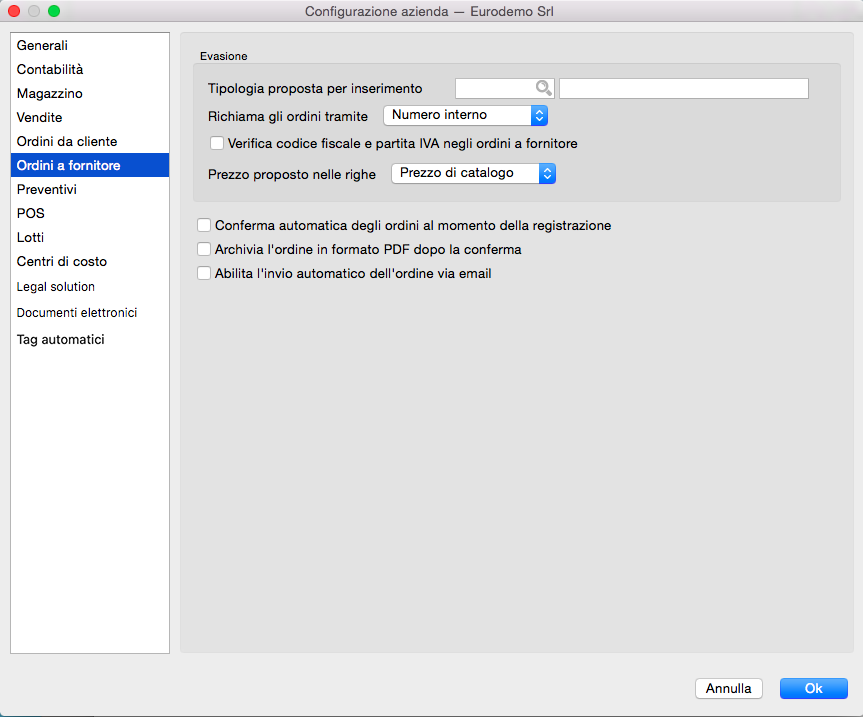Expand the Prezzo di catalogo dropdown
Screen dimensions: 863x717
click(473, 174)
